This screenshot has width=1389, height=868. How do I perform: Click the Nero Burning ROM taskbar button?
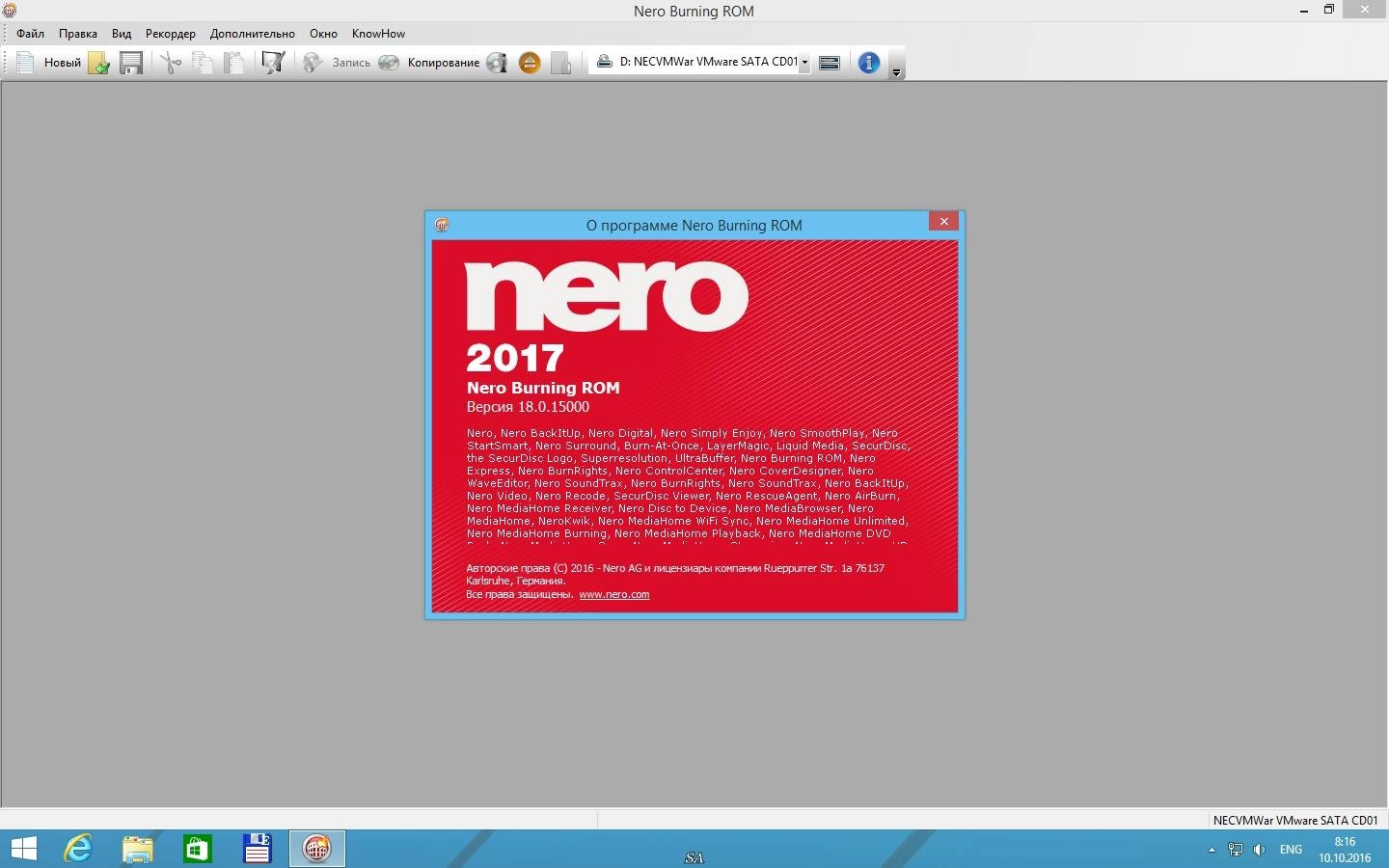[x=317, y=849]
